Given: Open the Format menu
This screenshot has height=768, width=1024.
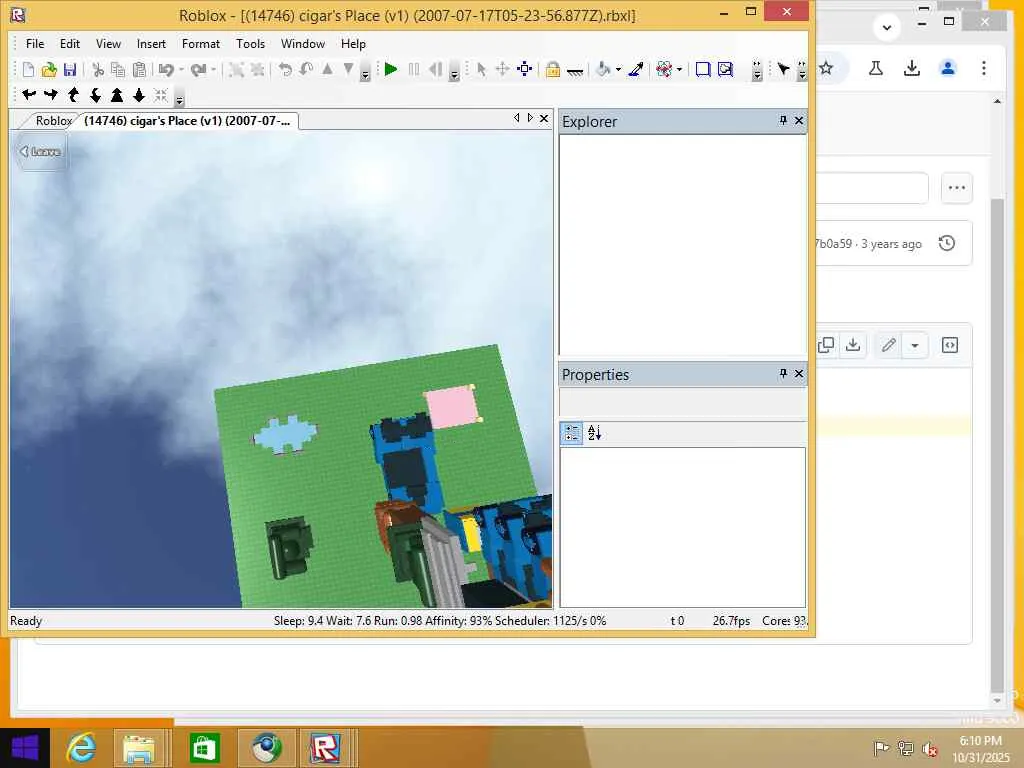Looking at the screenshot, I should coord(200,44).
